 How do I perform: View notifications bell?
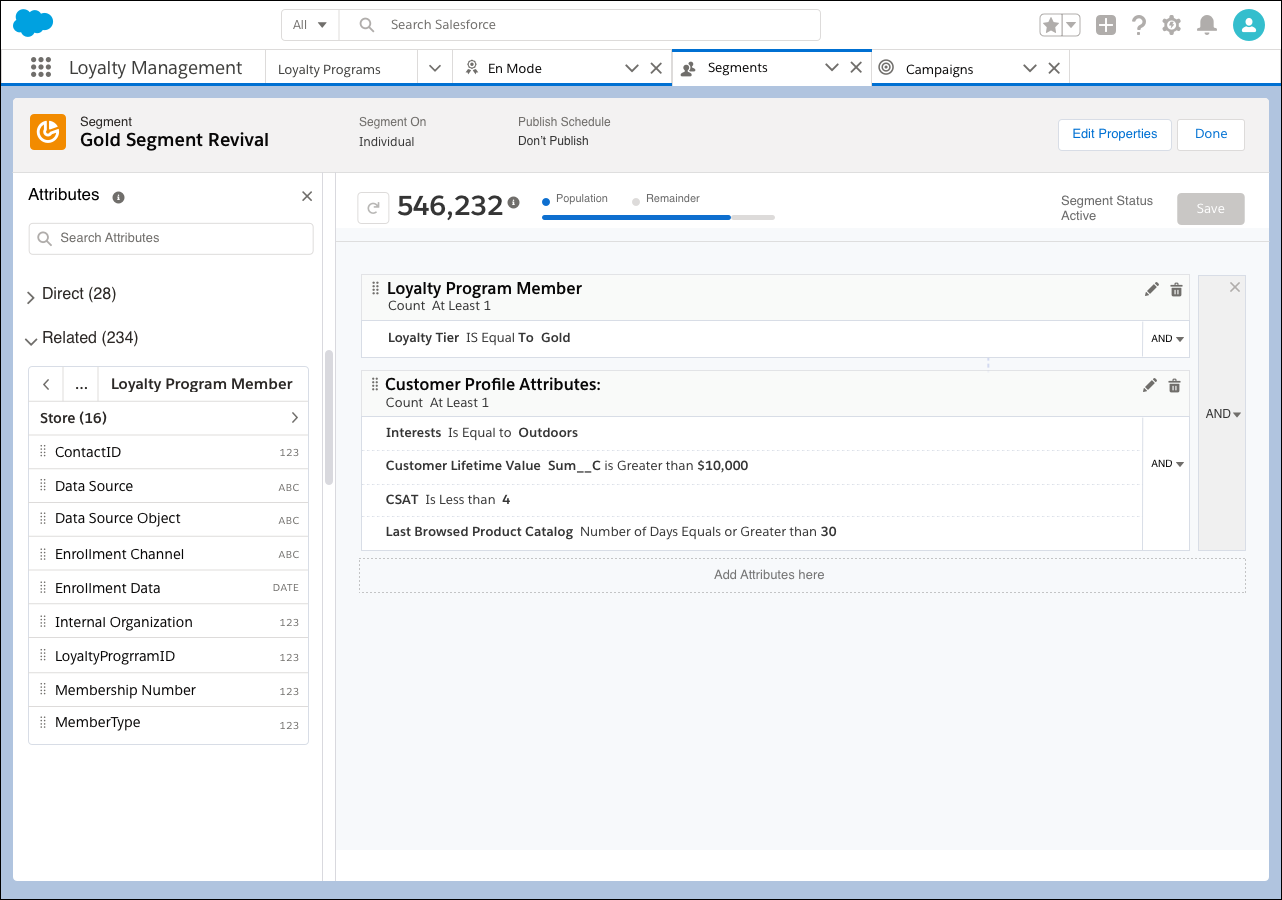pyautogui.click(x=1205, y=24)
